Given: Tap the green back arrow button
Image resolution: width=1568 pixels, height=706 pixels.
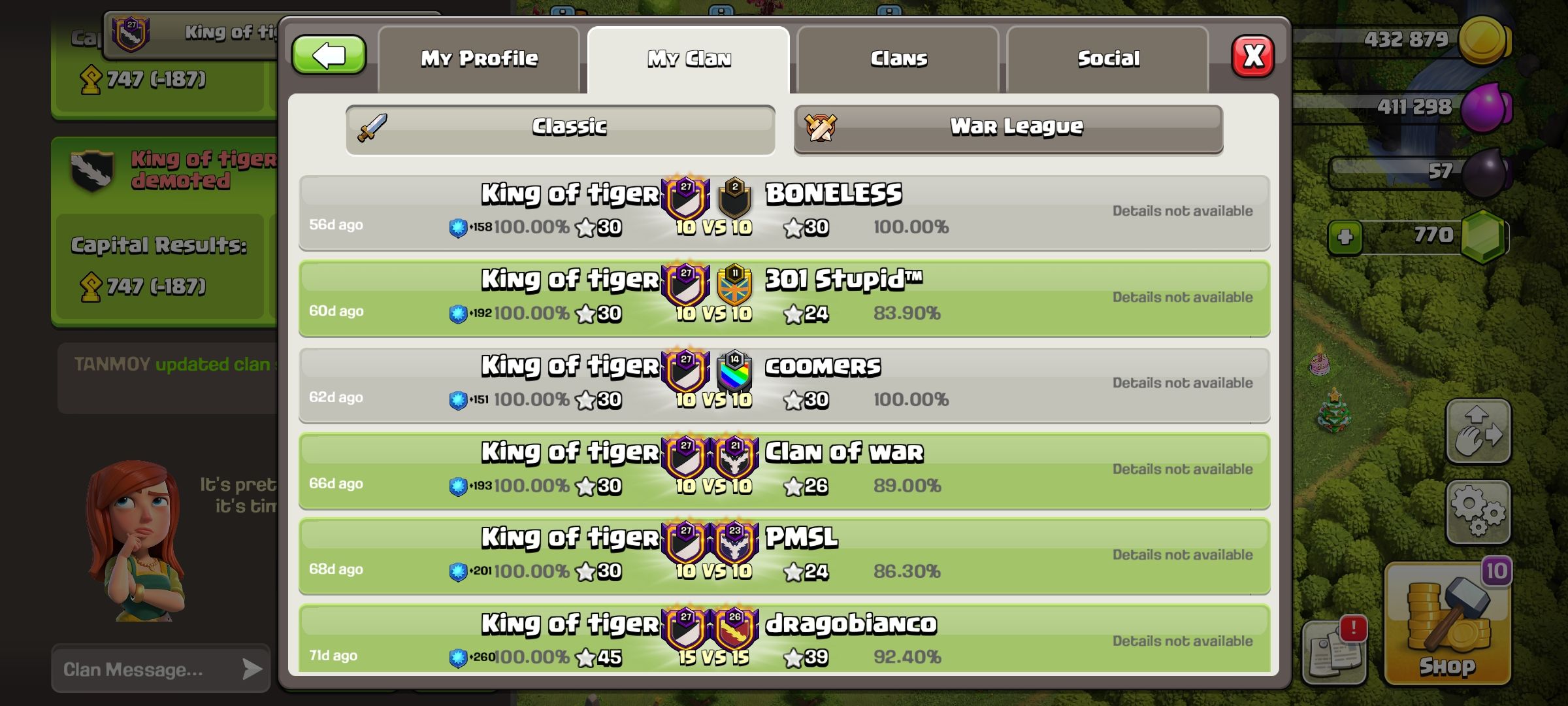Looking at the screenshot, I should coord(329,56).
